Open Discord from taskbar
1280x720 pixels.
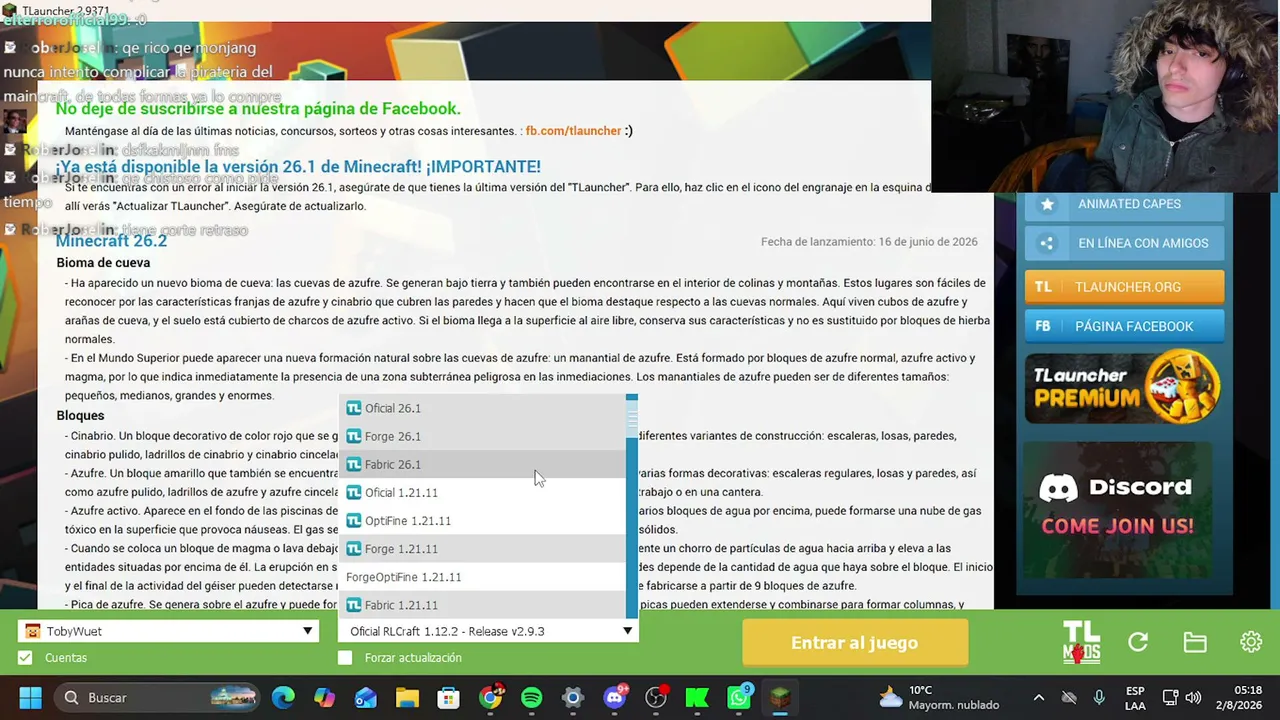(614, 698)
